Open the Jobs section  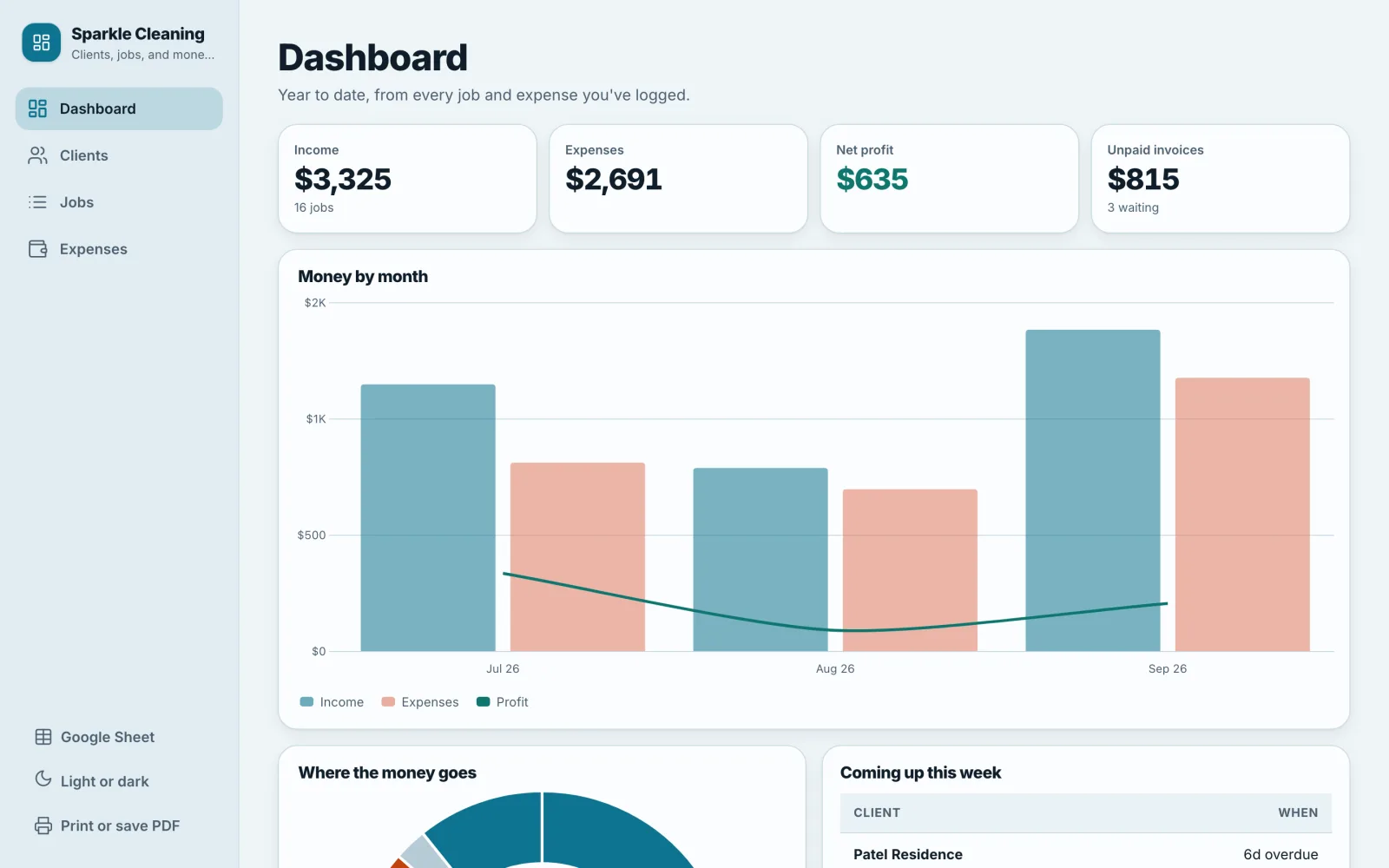coord(119,202)
